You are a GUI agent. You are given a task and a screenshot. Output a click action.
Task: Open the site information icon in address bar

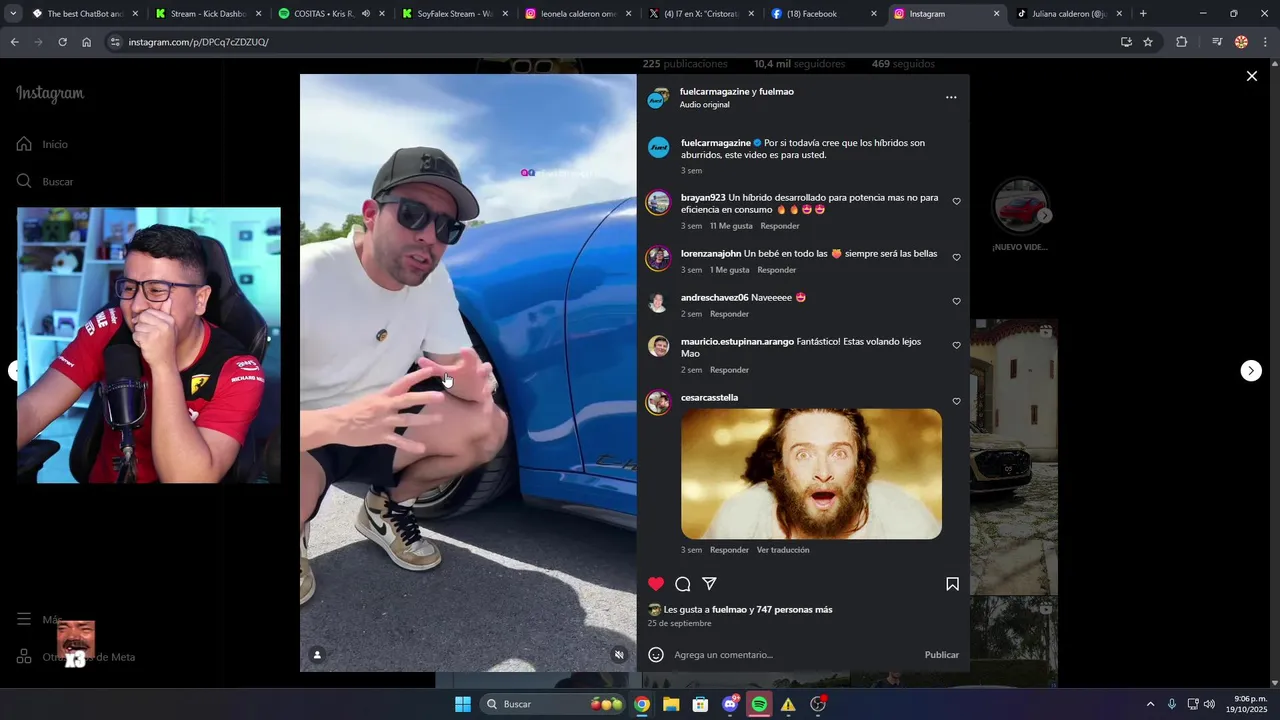115,42
